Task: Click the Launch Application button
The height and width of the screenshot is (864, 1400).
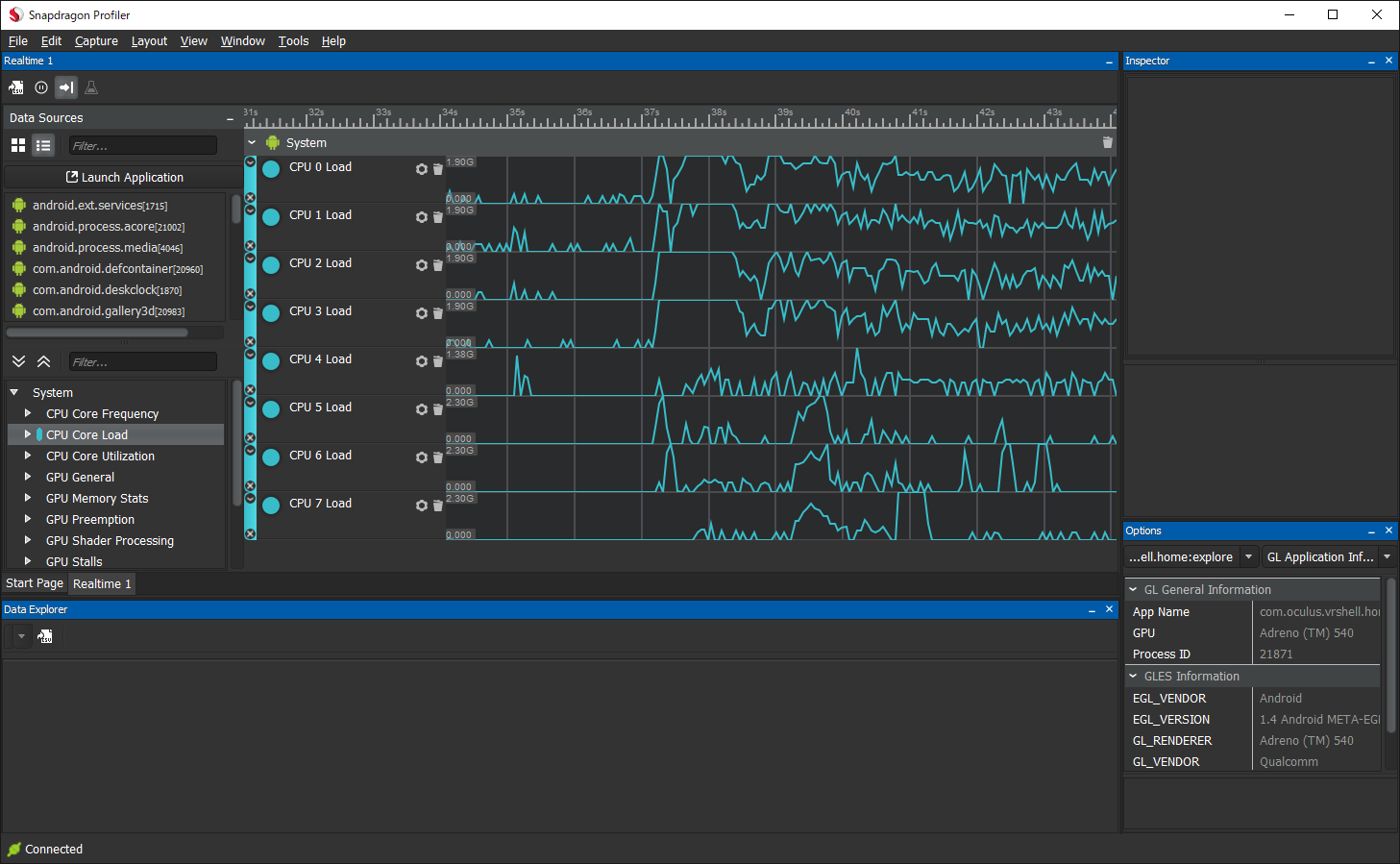Action: [x=124, y=178]
